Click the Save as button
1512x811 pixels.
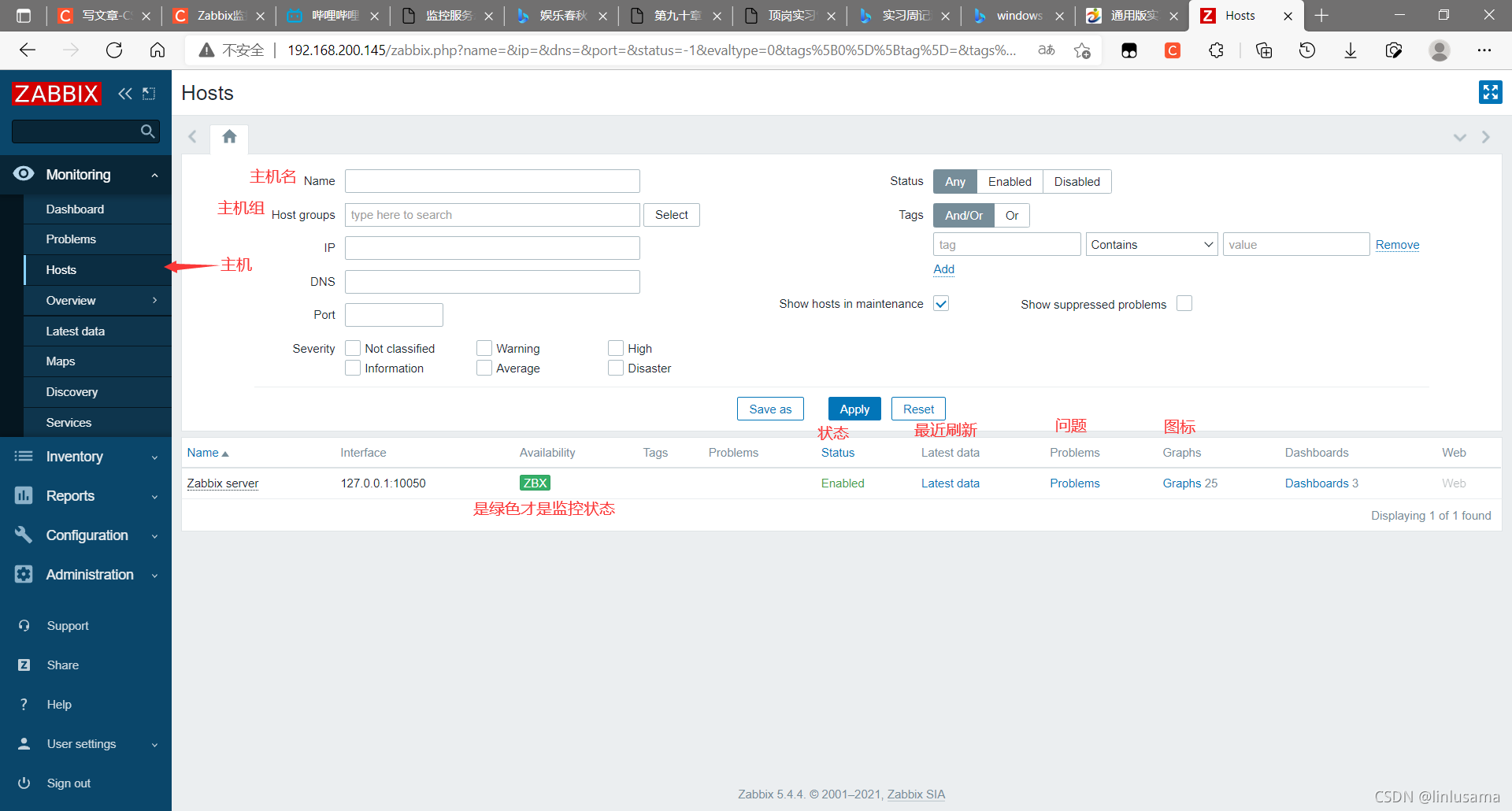(770, 409)
